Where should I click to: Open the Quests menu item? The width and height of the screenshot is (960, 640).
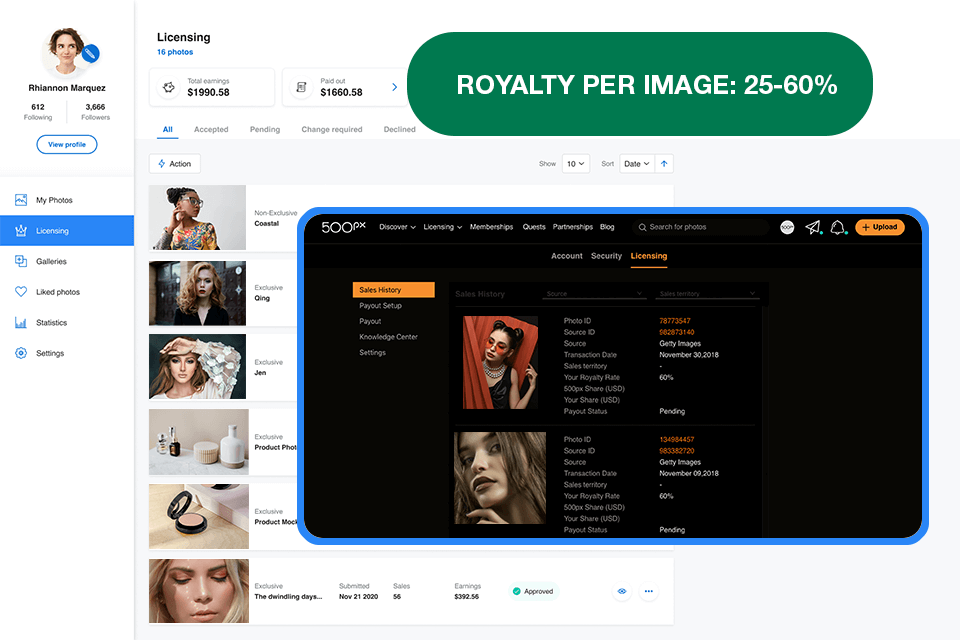(534, 227)
